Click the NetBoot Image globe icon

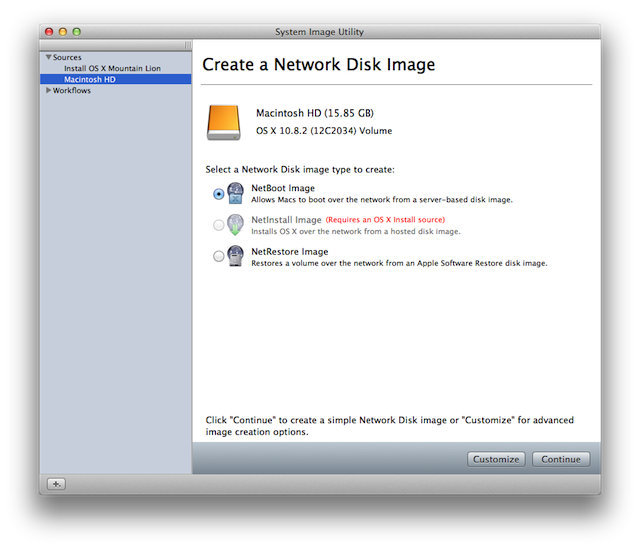point(236,193)
